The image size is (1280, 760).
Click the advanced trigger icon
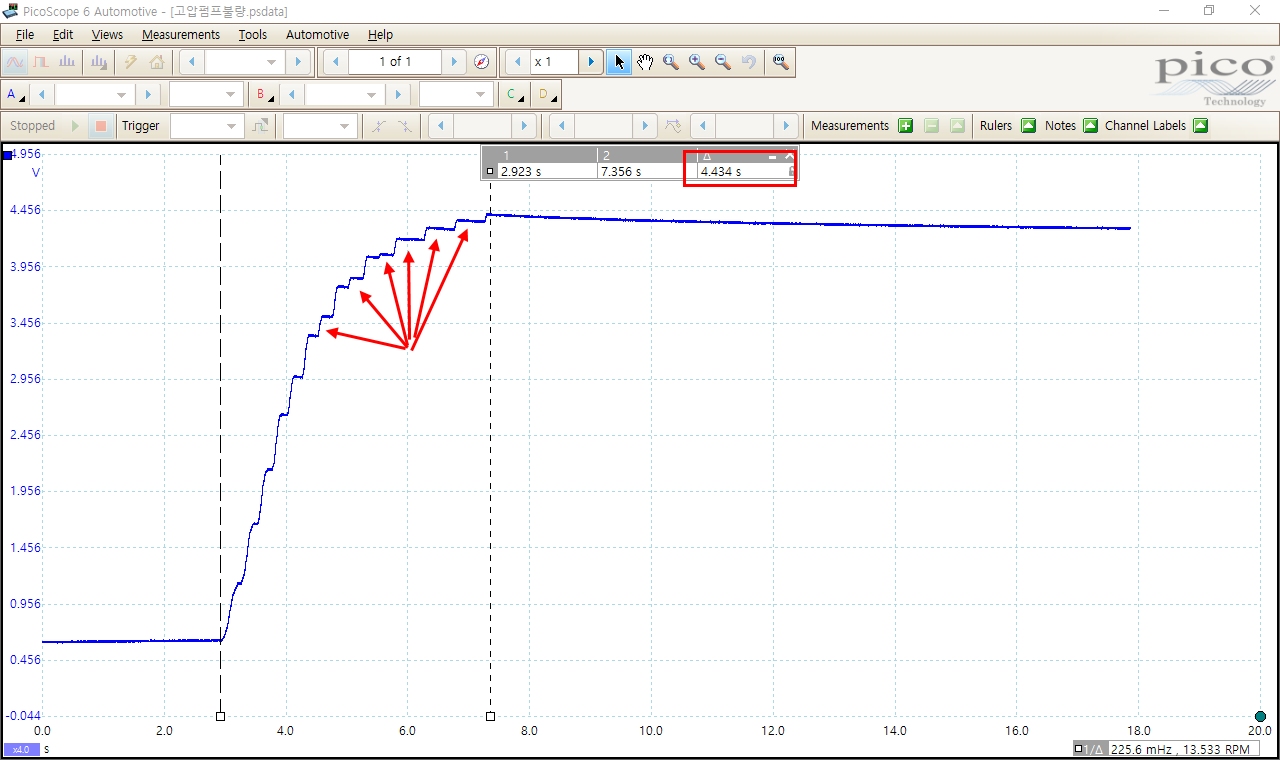(260, 126)
